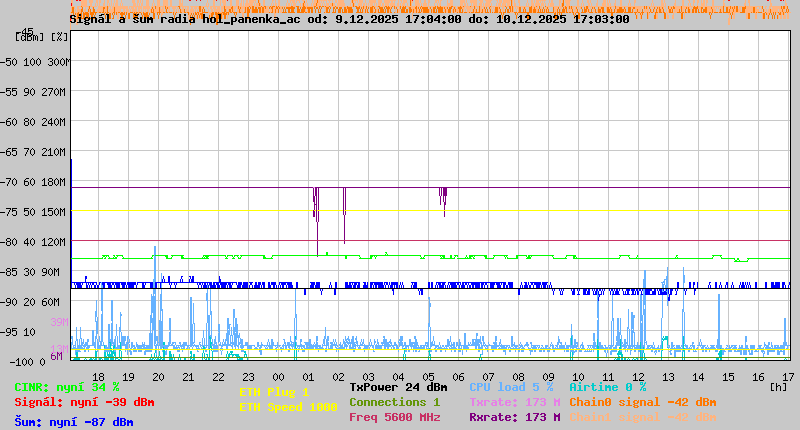Click the purple signal dip near 05 hours
This screenshot has width=800, height=430.
point(443,199)
